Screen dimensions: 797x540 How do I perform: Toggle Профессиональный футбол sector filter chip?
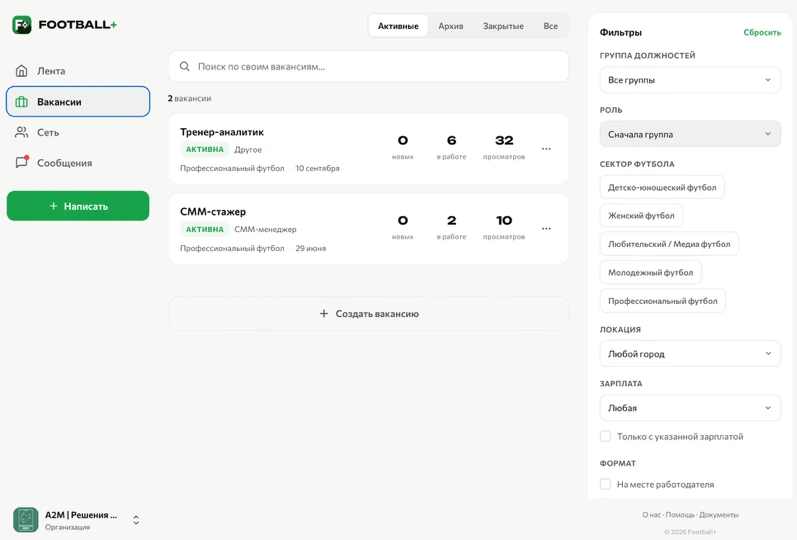click(662, 301)
